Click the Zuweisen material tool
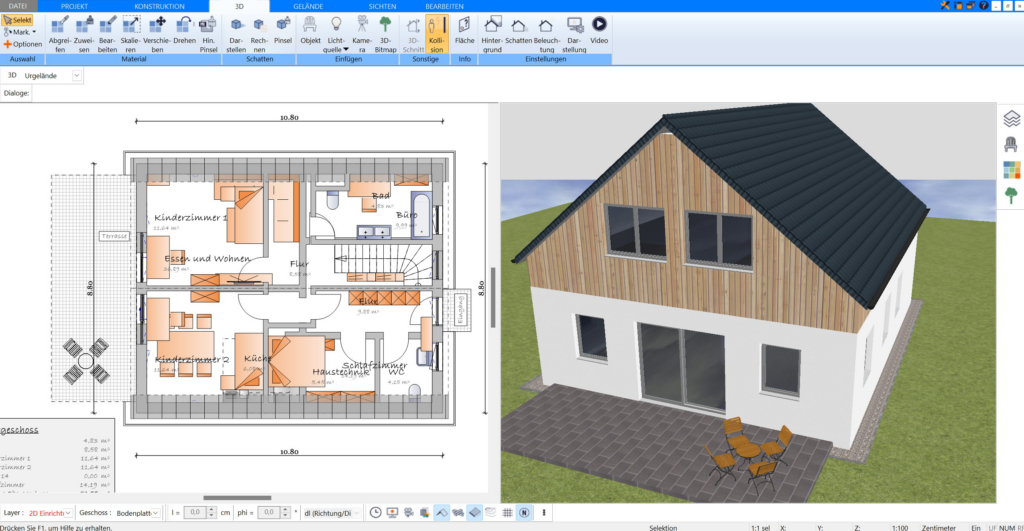The height and width of the screenshot is (531, 1024). pyautogui.click(x=84, y=35)
